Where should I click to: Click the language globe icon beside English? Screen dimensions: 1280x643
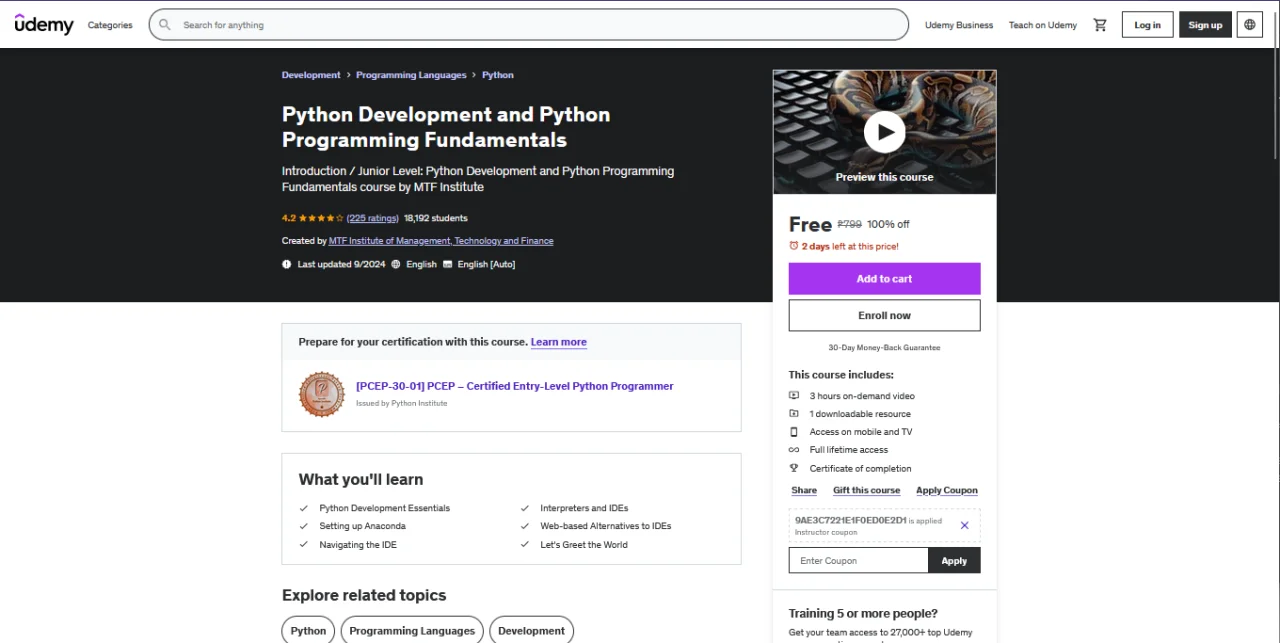pyautogui.click(x=396, y=264)
